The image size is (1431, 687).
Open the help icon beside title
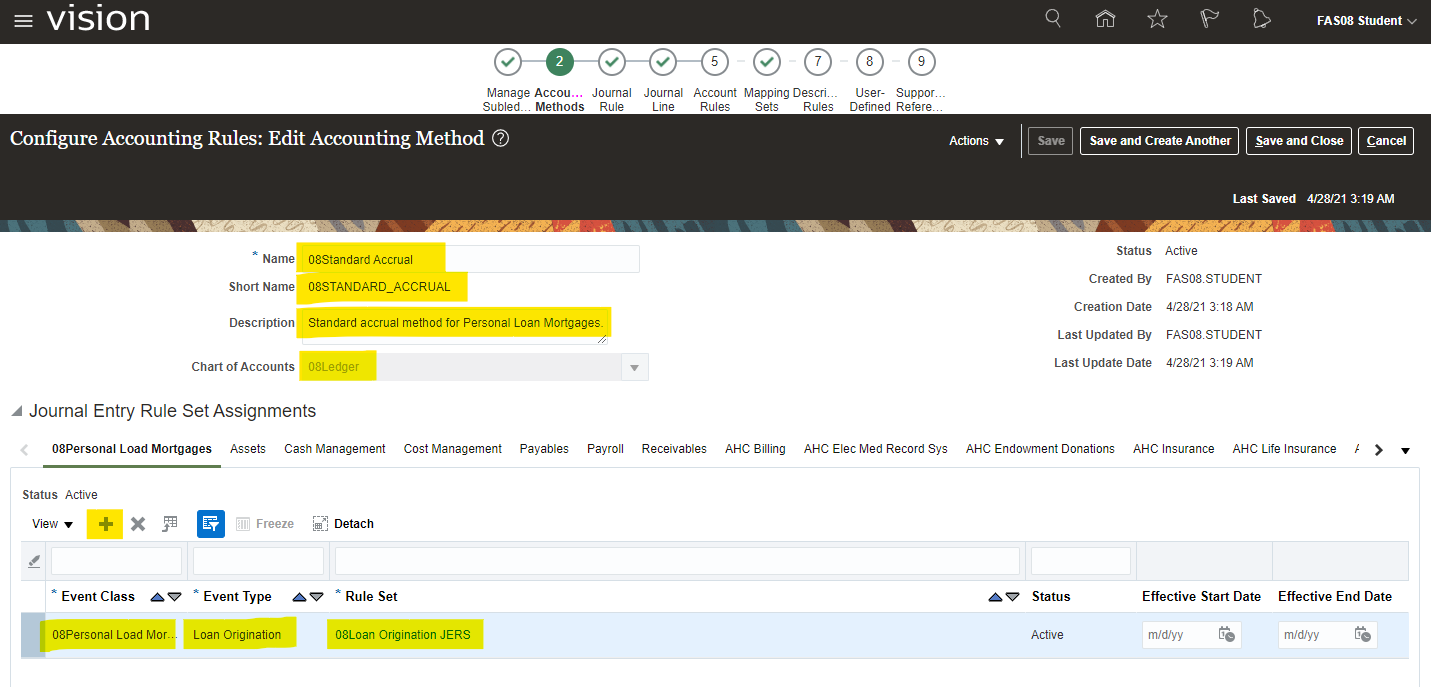501,139
